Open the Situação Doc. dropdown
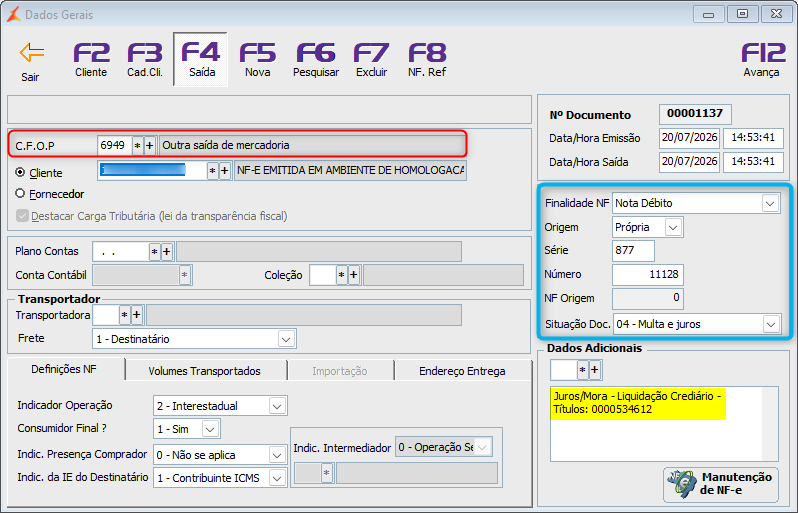This screenshot has width=798, height=513. pyautogui.click(x=771, y=324)
